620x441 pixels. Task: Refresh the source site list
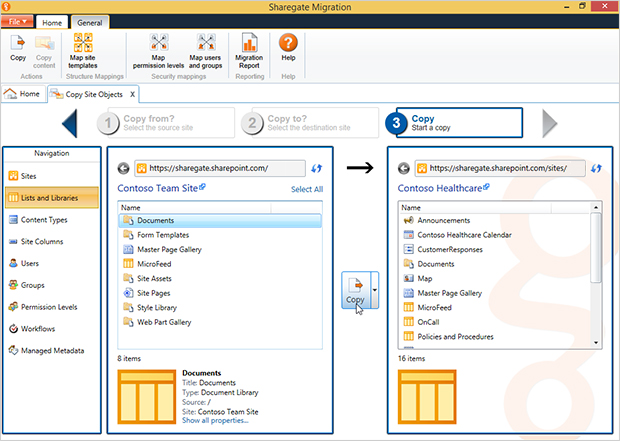click(x=316, y=168)
